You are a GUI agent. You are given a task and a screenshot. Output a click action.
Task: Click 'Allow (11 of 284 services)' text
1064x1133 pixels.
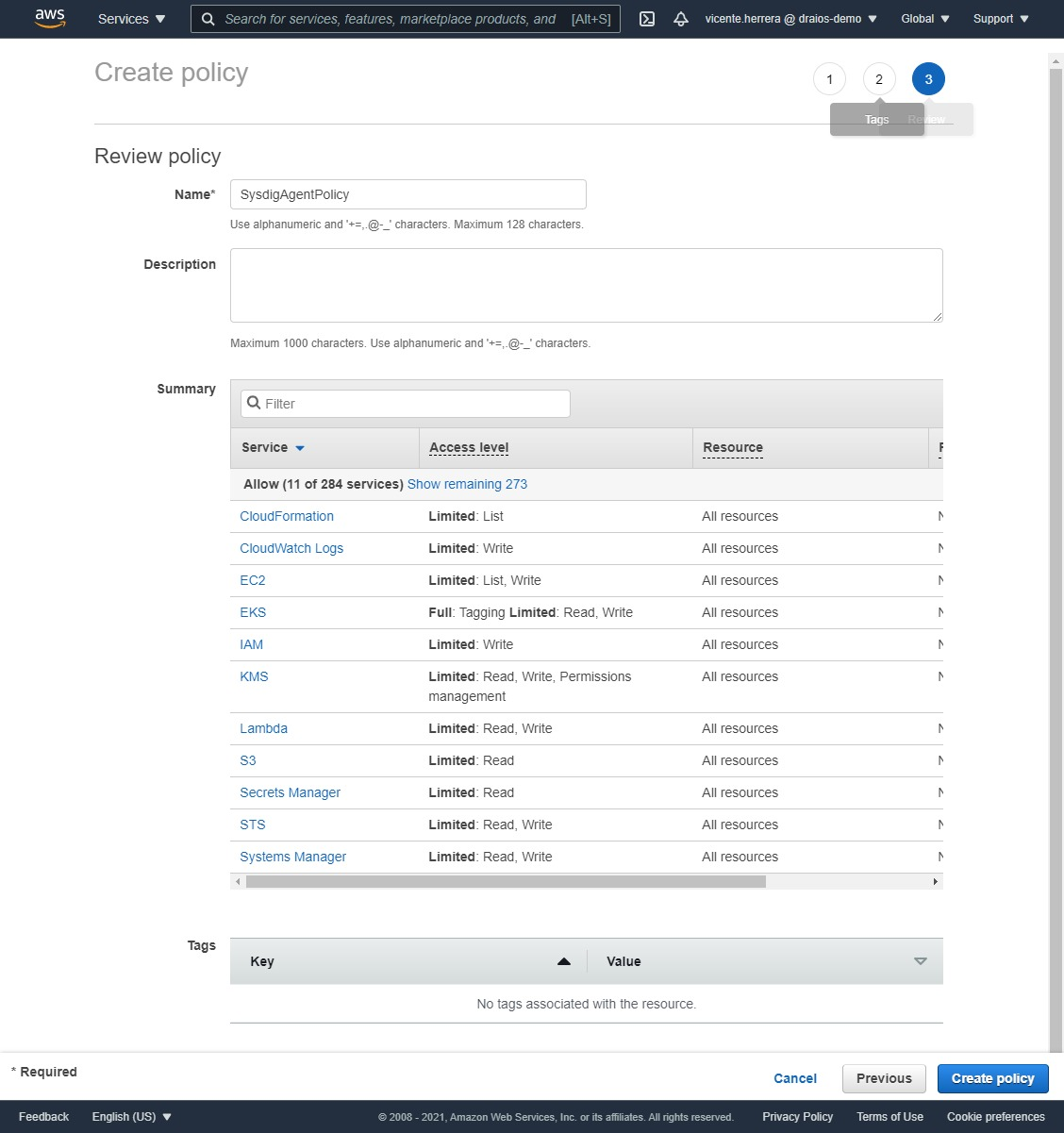pos(324,484)
